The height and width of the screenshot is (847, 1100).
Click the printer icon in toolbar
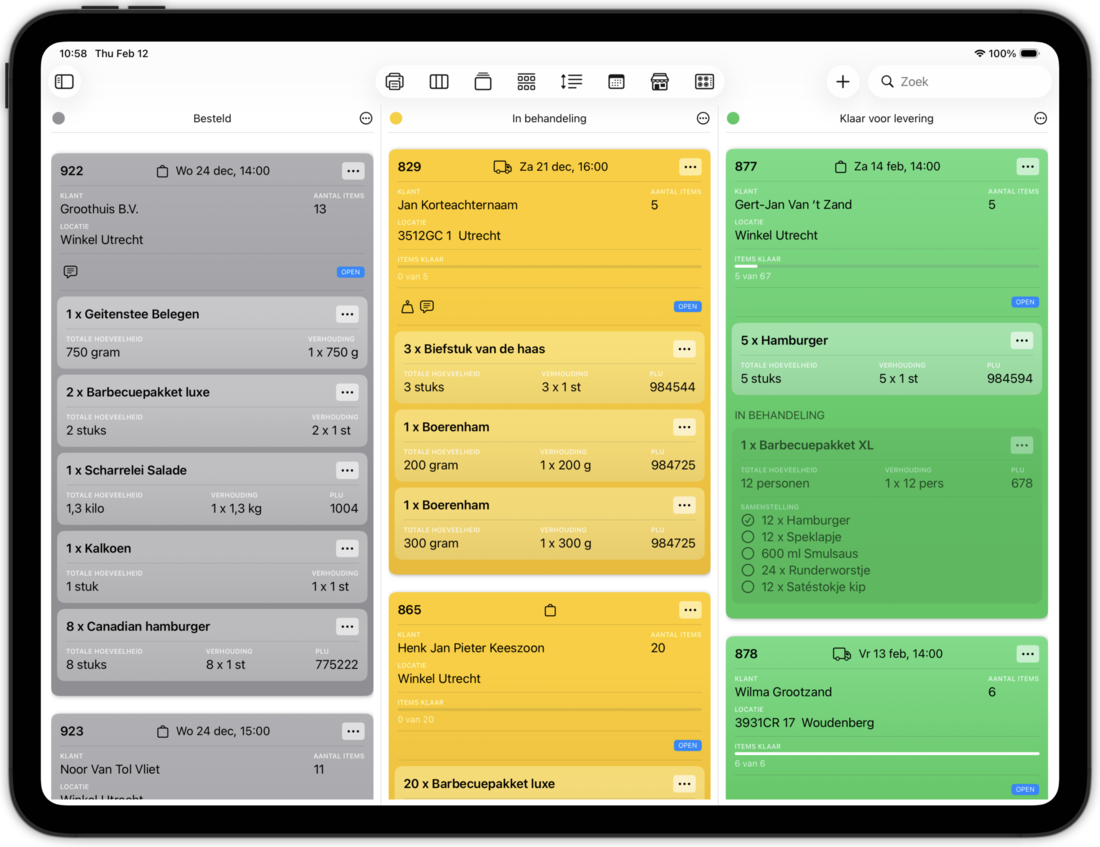pyautogui.click(x=395, y=82)
